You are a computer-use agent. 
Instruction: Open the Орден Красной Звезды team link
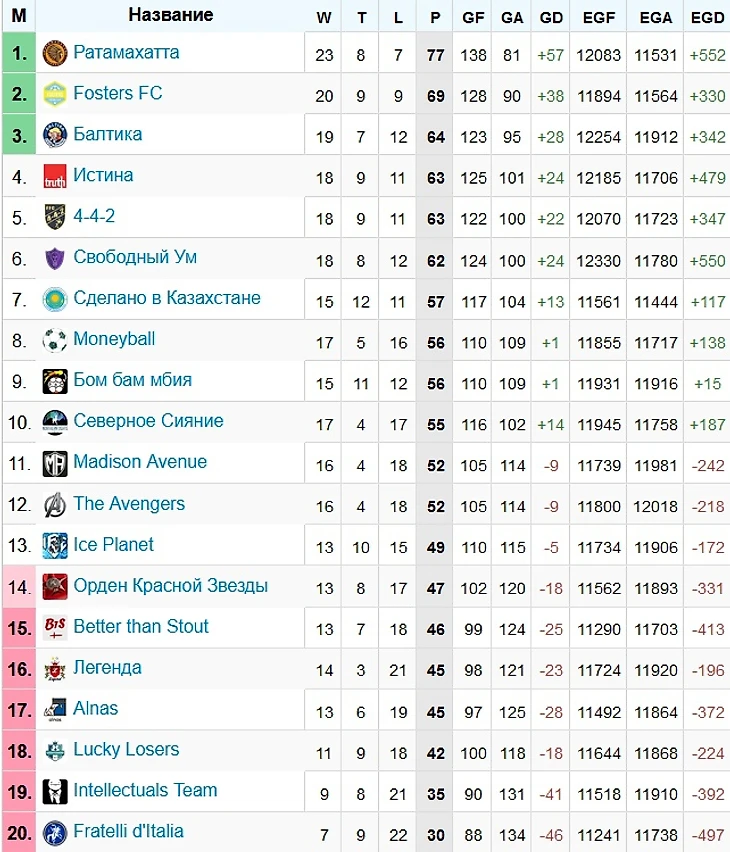(x=170, y=585)
